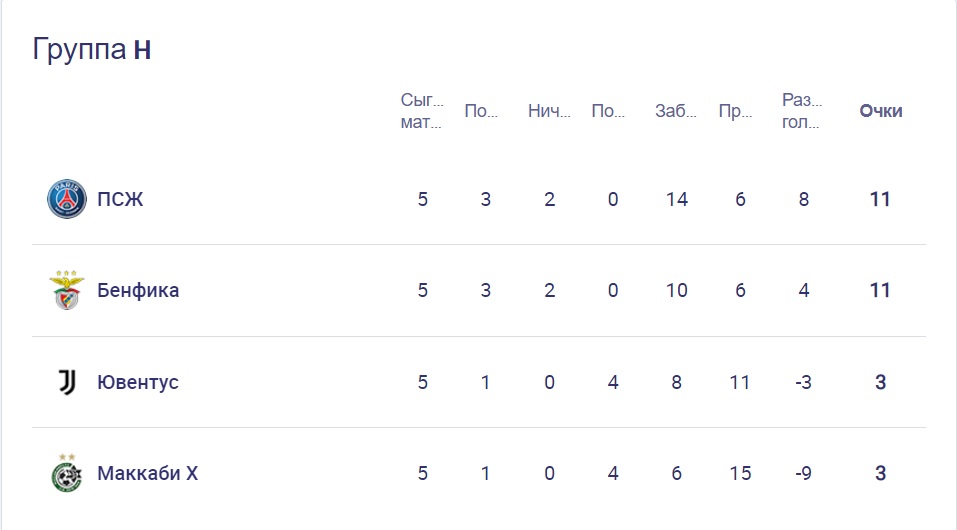Click the PSG club crest icon
This screenshot has height=530, width=957.
click(x=67, y=199)
